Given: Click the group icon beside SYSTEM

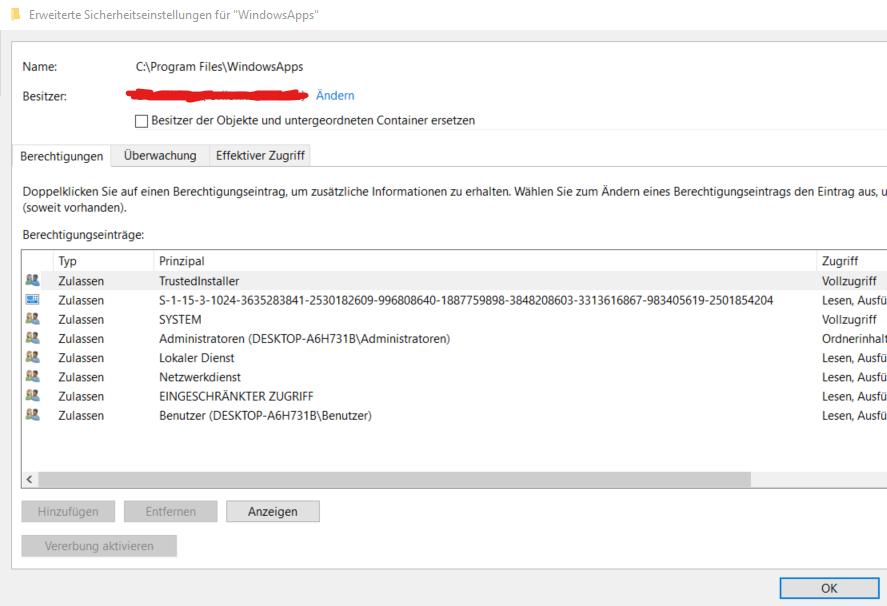Looking at the screenshot, I should (33, 319).
